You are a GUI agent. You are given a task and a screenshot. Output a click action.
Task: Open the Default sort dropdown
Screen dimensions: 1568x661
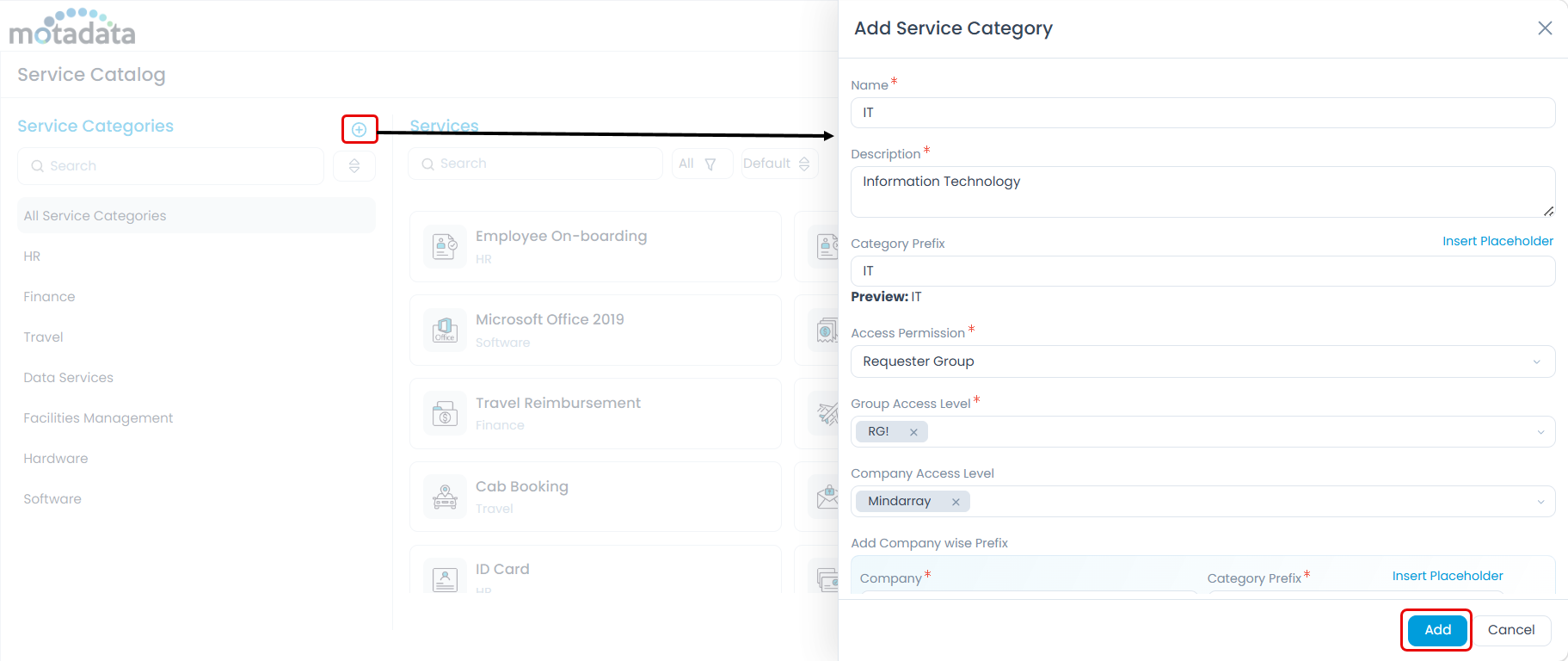coord(779,164)
